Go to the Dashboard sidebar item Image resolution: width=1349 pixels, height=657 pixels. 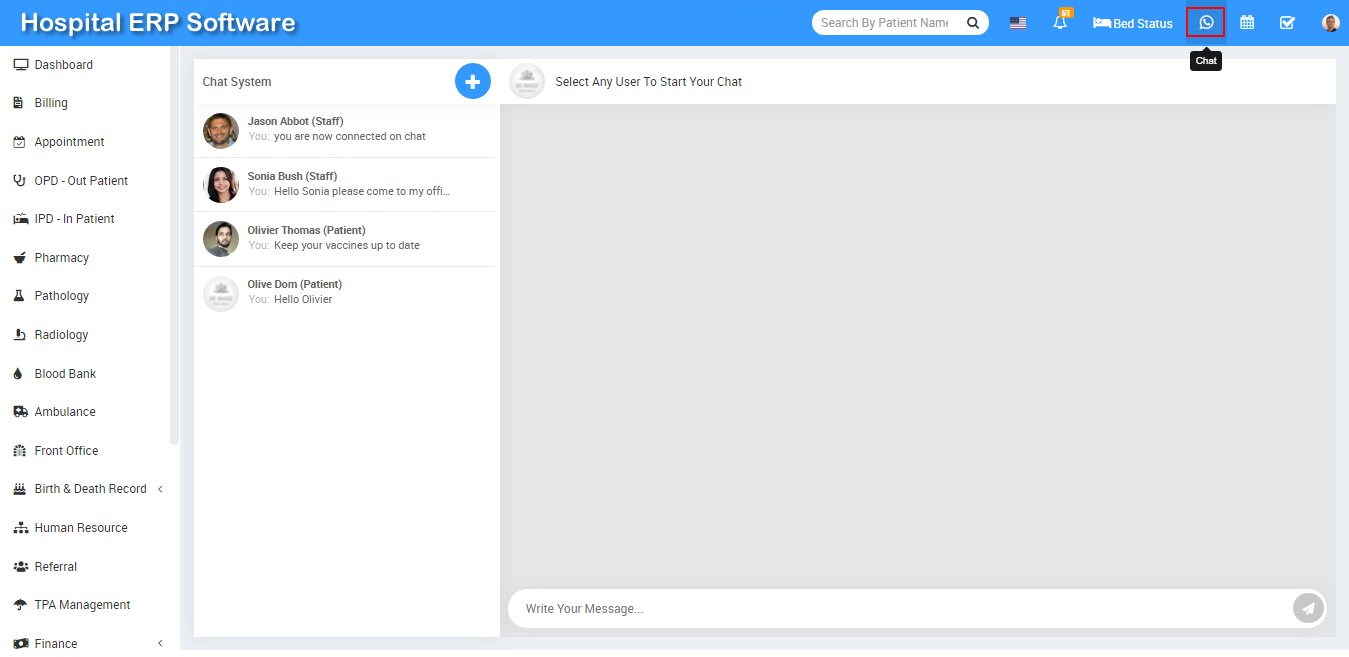click(x=63, y=65)
